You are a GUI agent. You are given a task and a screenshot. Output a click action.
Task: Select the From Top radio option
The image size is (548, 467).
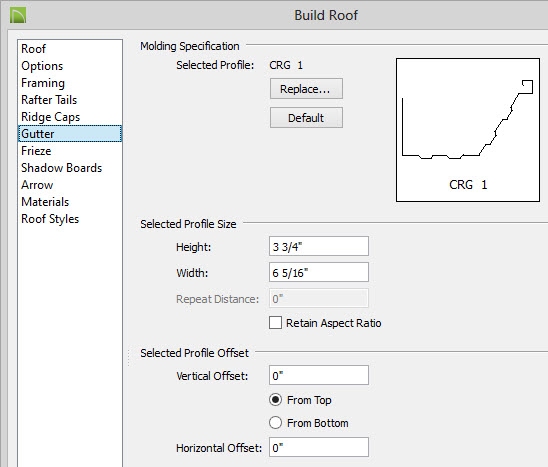tap(275, 400)
